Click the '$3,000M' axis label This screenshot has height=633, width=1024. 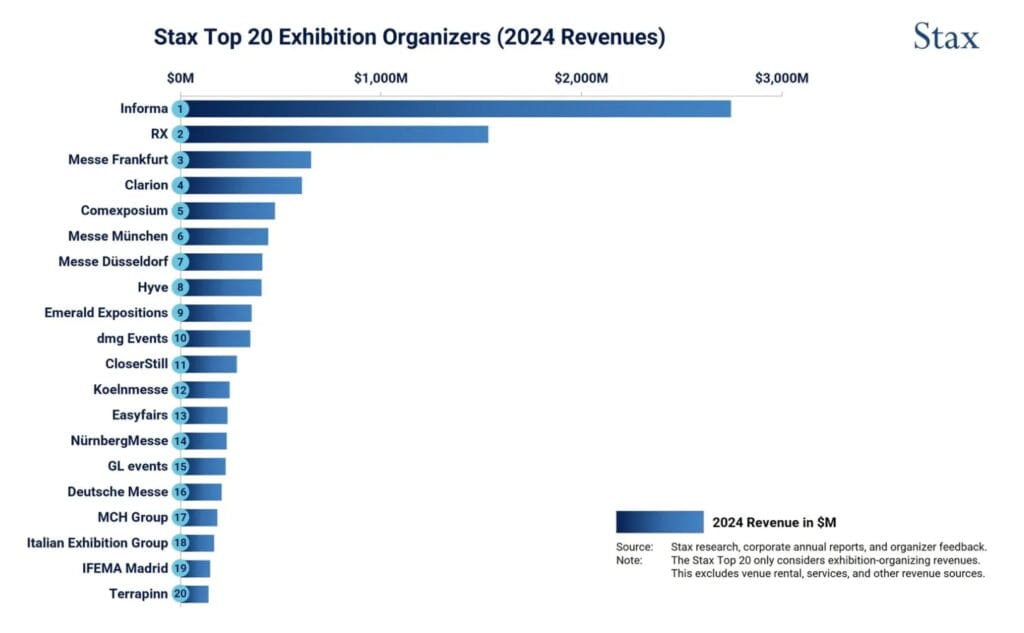[782, 78]
